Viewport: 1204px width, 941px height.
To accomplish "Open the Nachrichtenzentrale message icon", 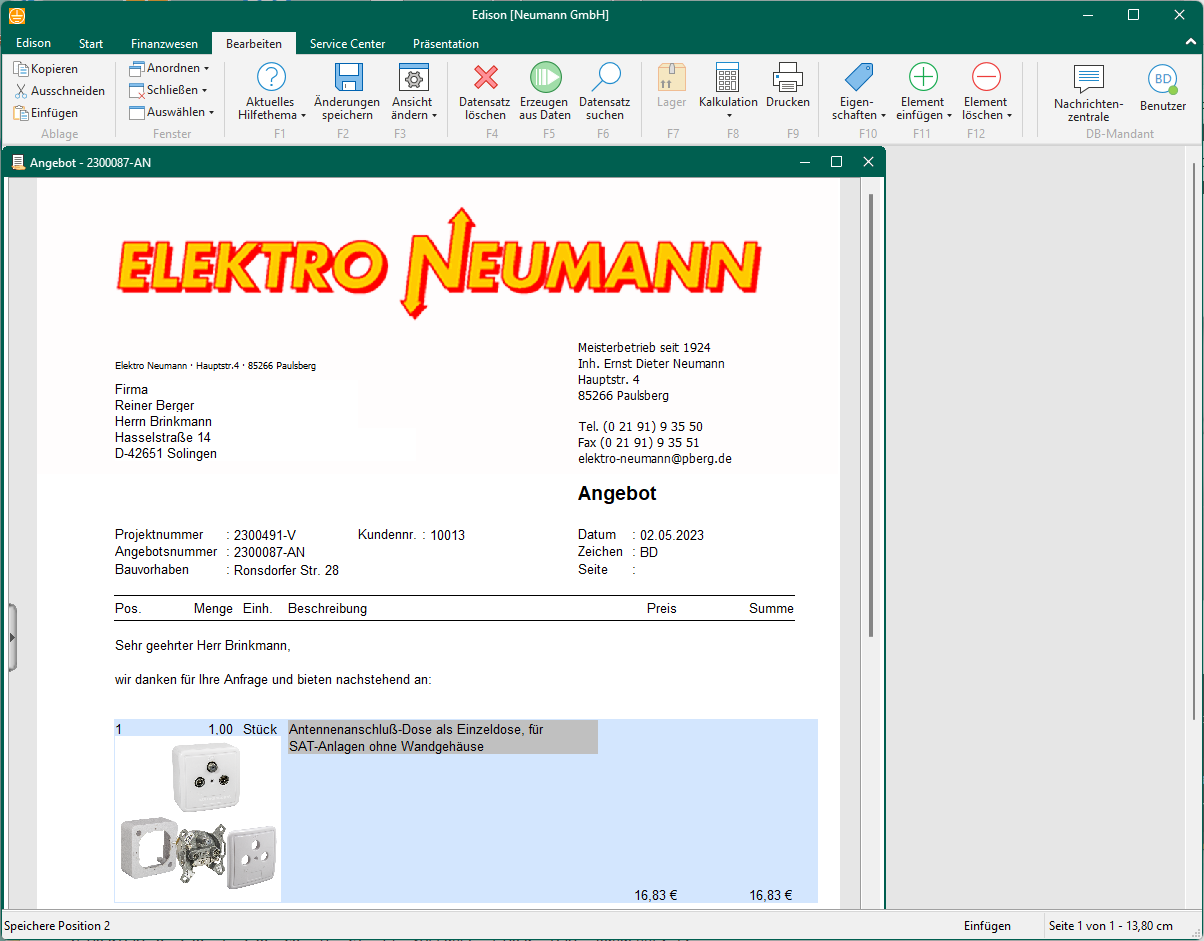I will coord(1088,80).
